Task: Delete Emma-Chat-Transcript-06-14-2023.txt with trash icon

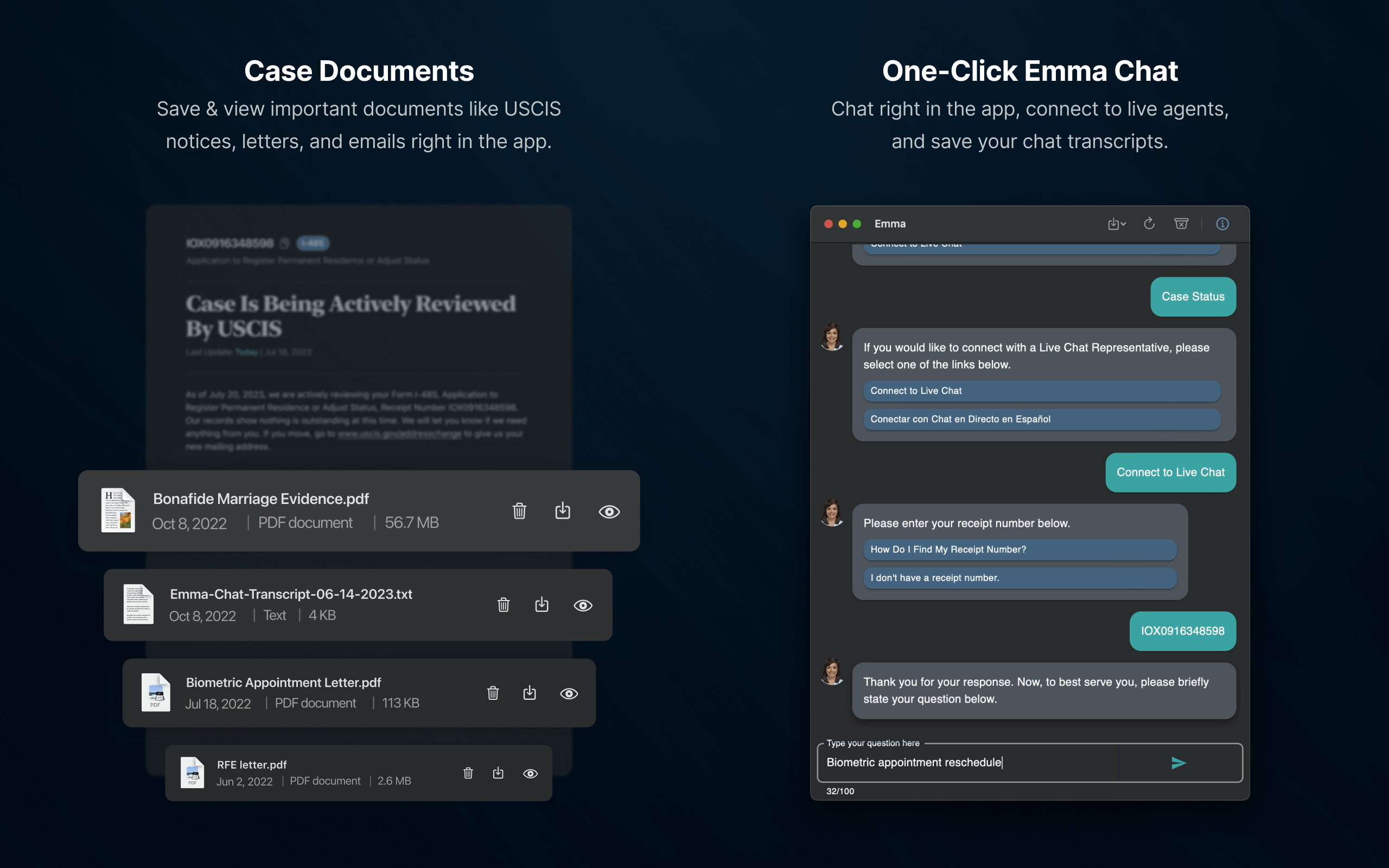Action: [x=504, y=604]
